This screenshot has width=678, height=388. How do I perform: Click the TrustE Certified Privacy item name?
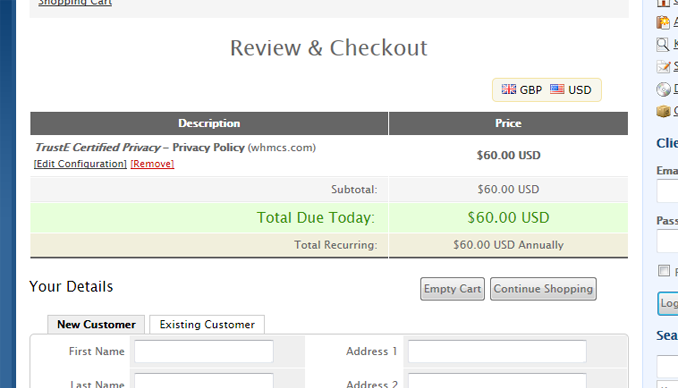[98, 148]
